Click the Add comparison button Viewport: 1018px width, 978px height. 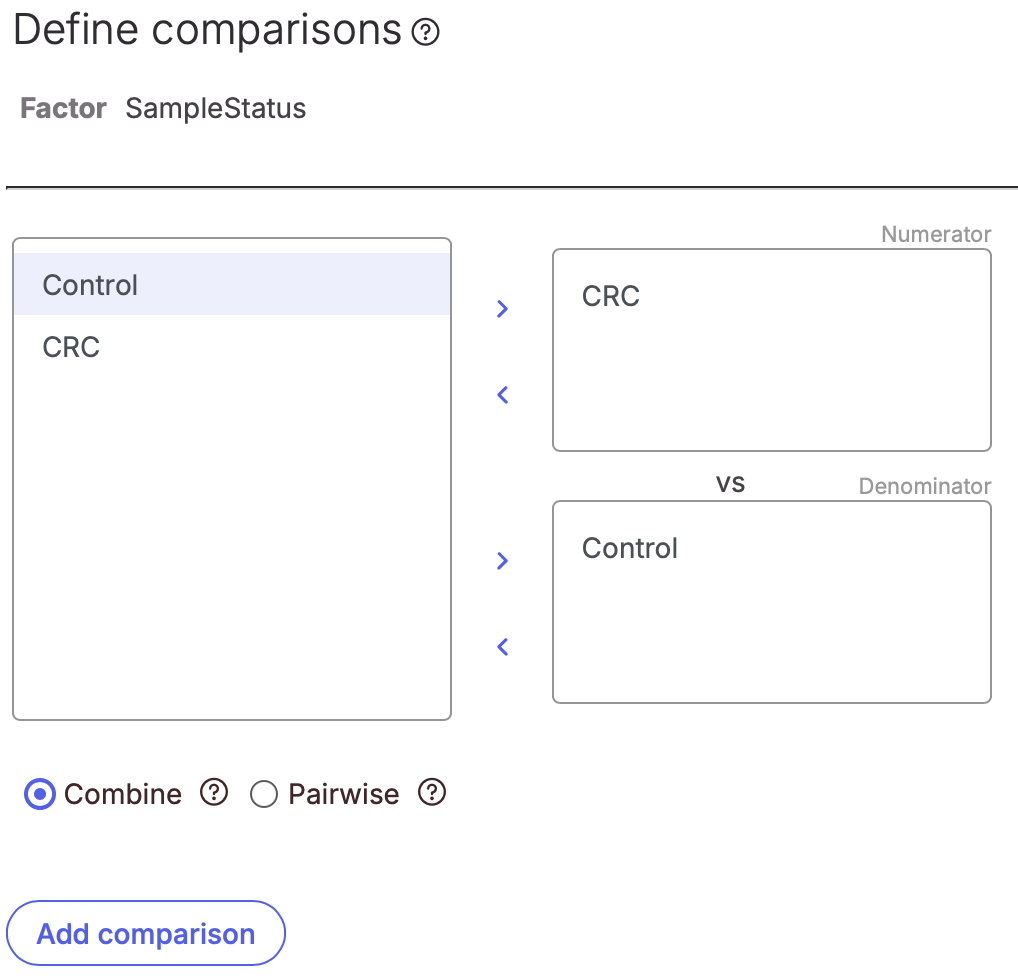point(145,933)
